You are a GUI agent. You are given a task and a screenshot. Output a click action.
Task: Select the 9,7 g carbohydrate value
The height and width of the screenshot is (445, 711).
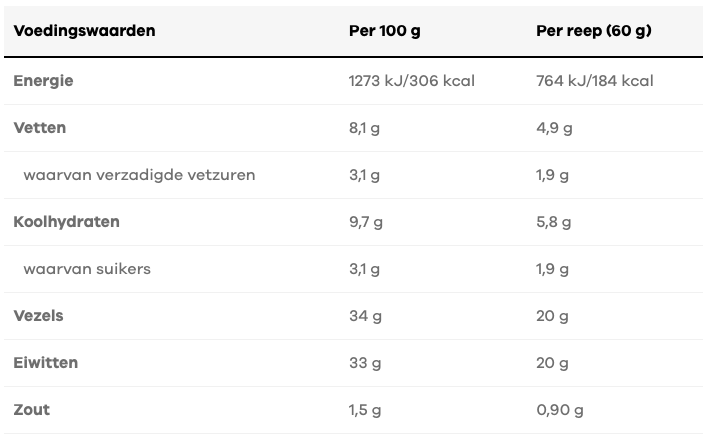point(365,222)
